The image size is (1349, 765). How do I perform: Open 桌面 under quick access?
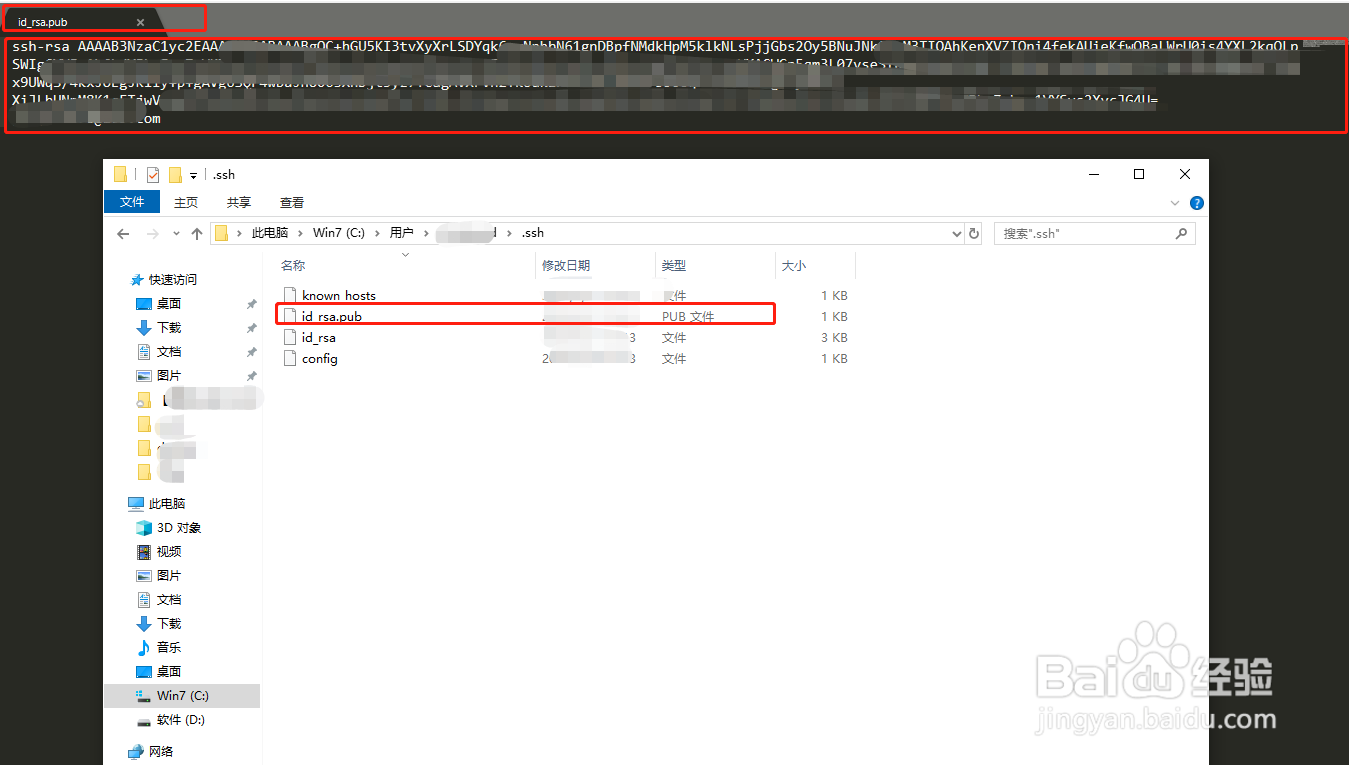pos(169,303)
